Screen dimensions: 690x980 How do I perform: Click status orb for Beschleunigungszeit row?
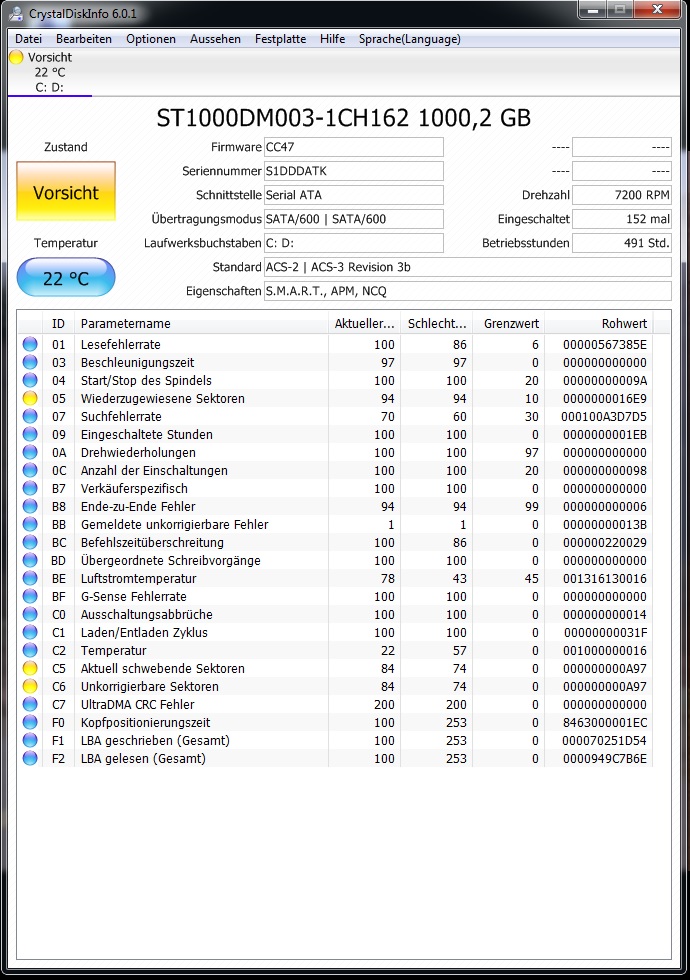pos(29,362)
